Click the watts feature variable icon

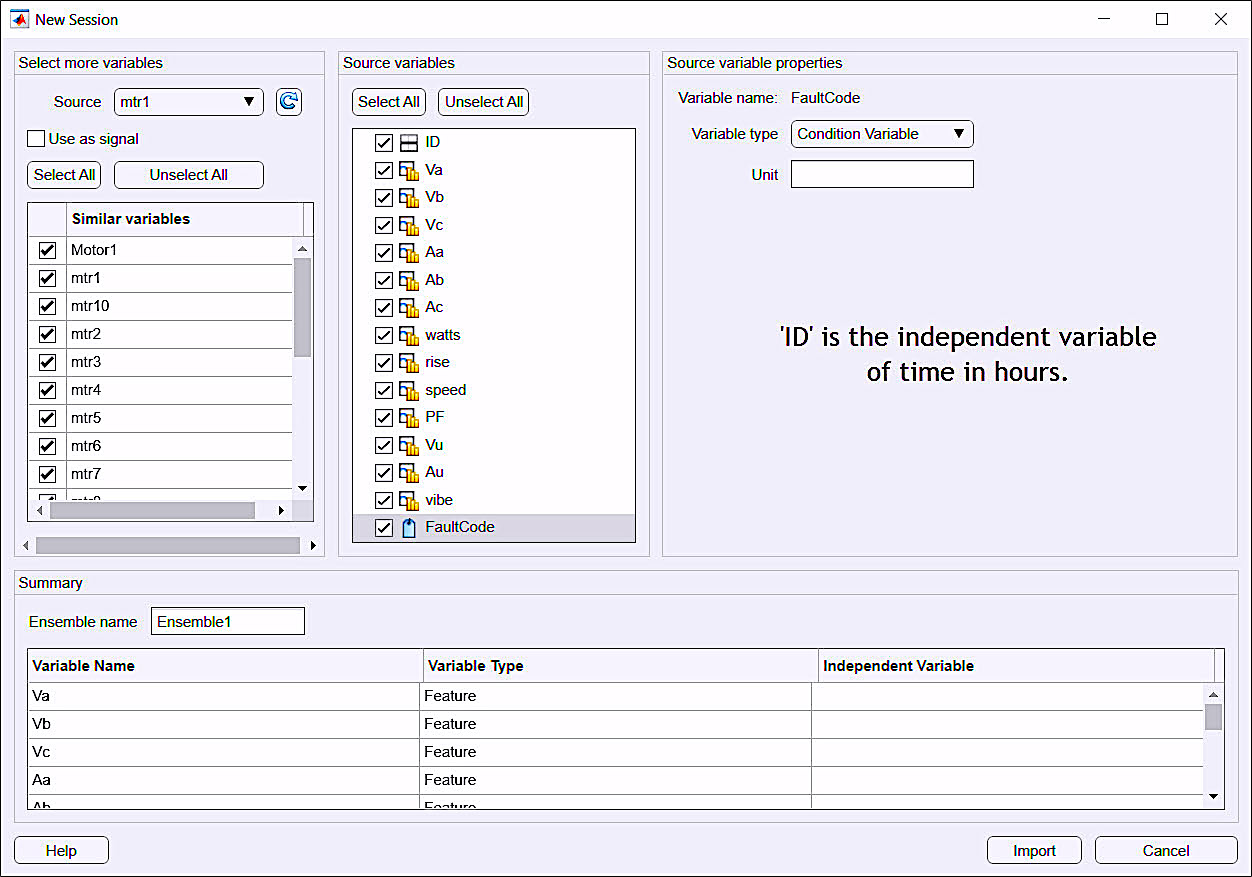[408, 335]
